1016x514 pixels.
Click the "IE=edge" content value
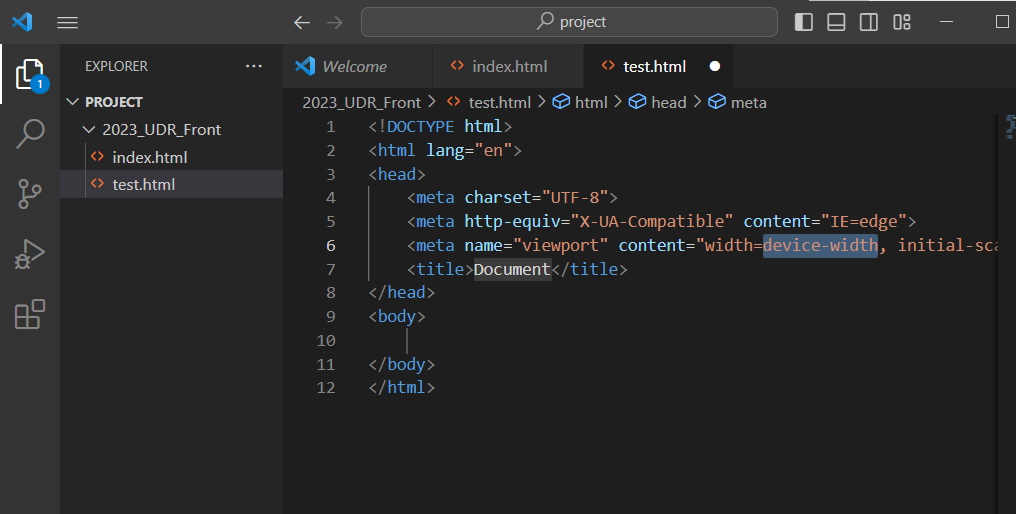[x=864, y=222]
